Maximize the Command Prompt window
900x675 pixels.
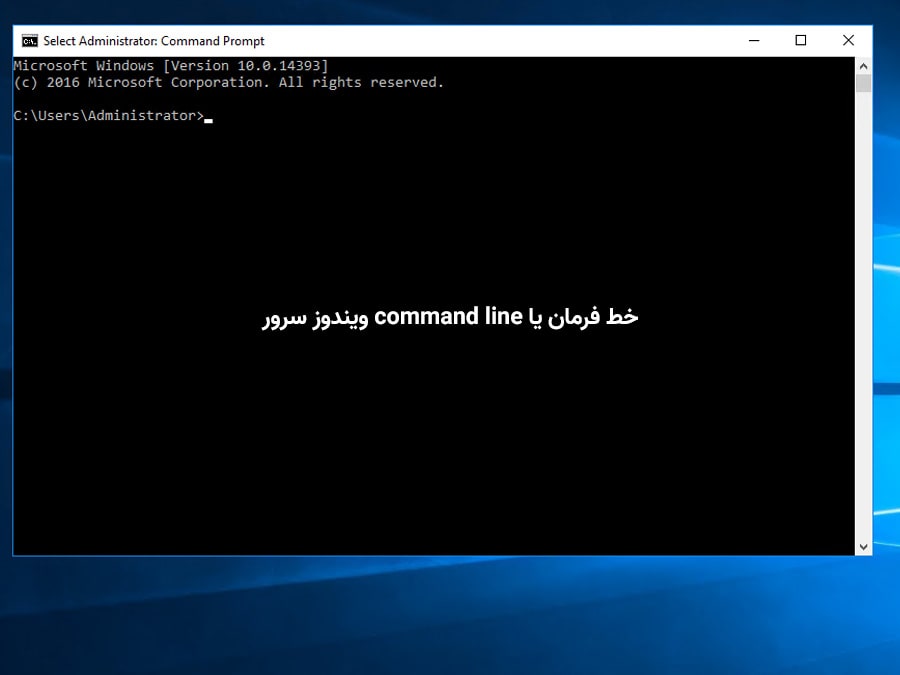tap(801, 41)
